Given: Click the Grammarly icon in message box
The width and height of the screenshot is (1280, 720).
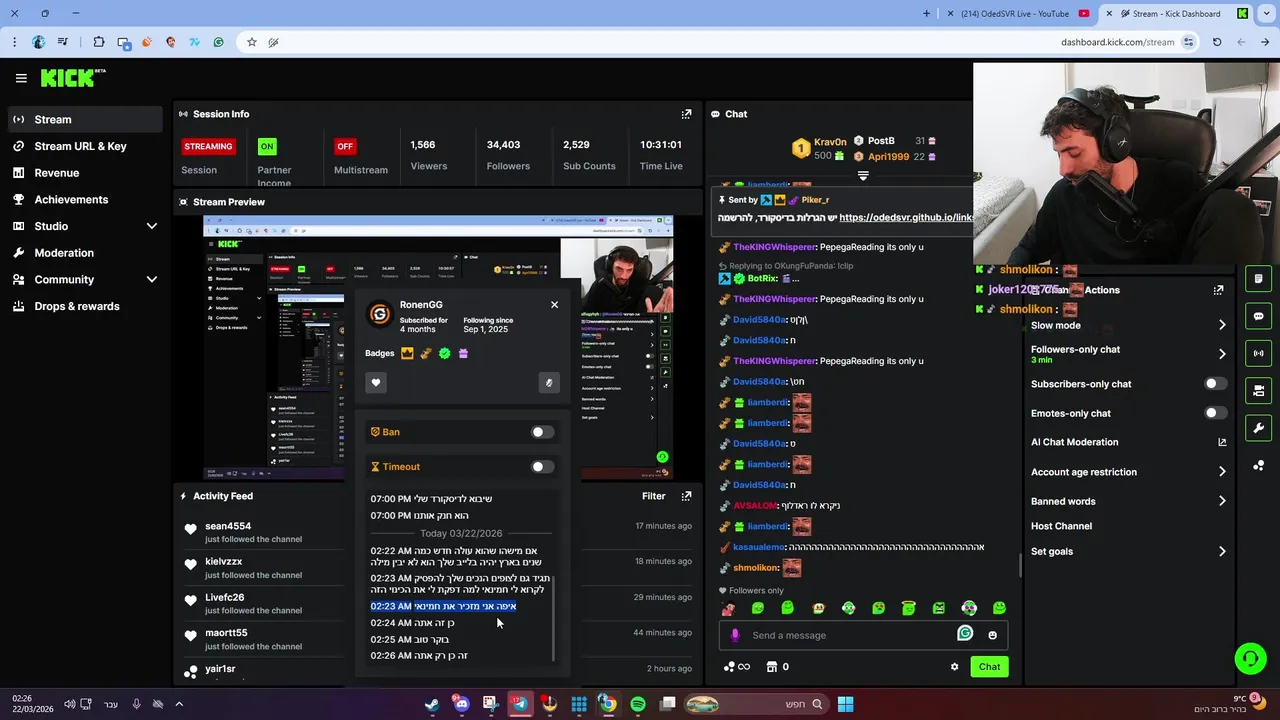Looking at the screenshot, I should pos(965,633).
